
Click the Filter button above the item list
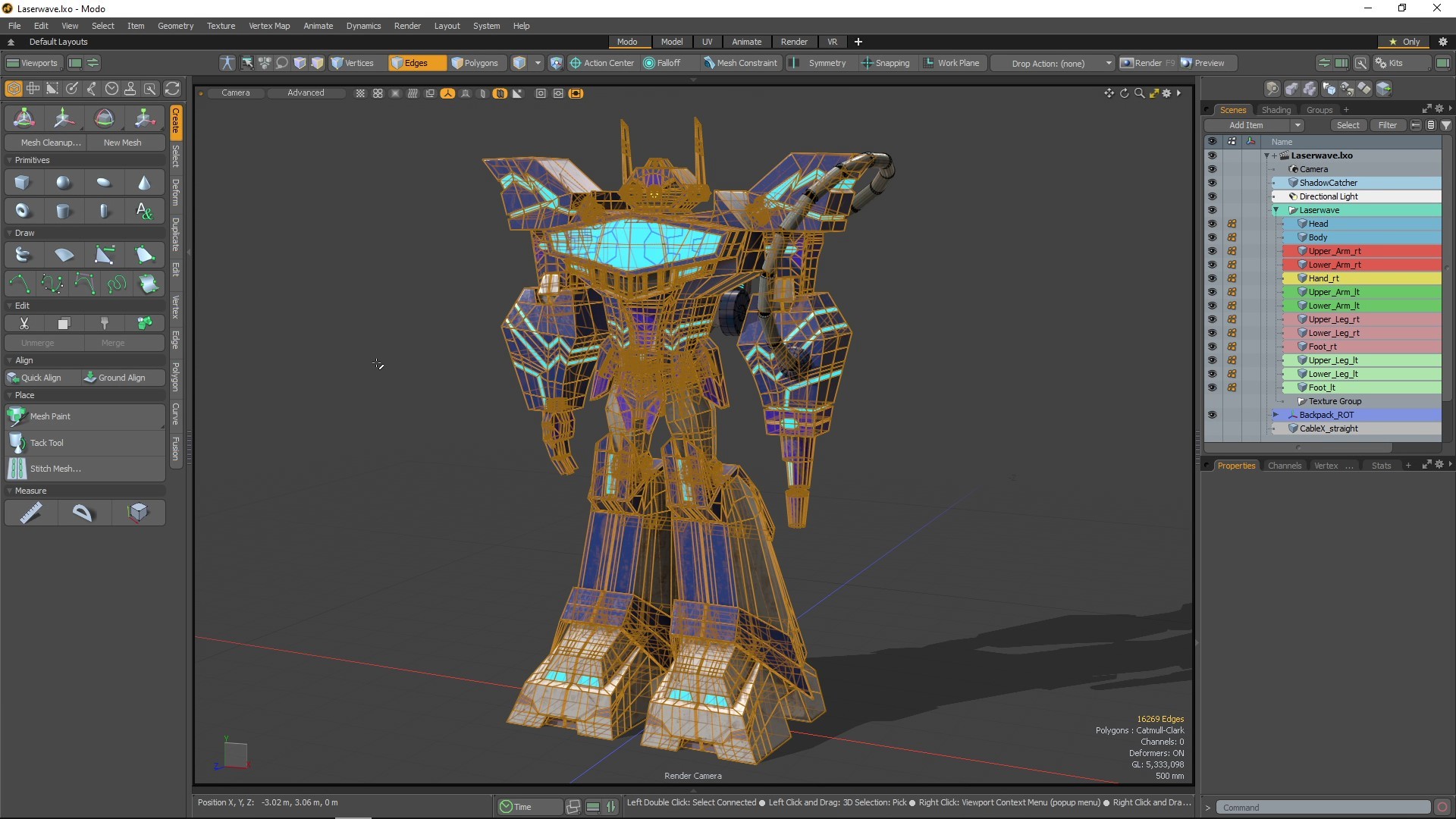coord(1389,125)
